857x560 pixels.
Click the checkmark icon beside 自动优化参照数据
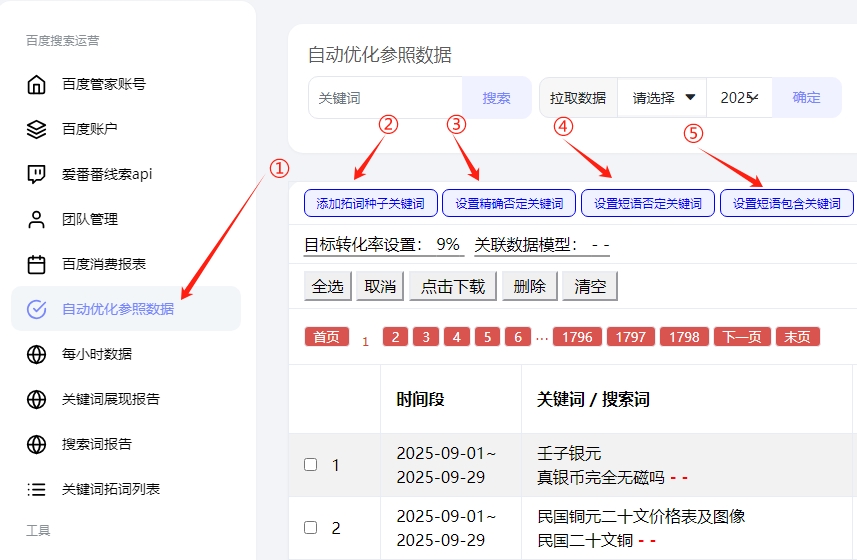(37, 309)
